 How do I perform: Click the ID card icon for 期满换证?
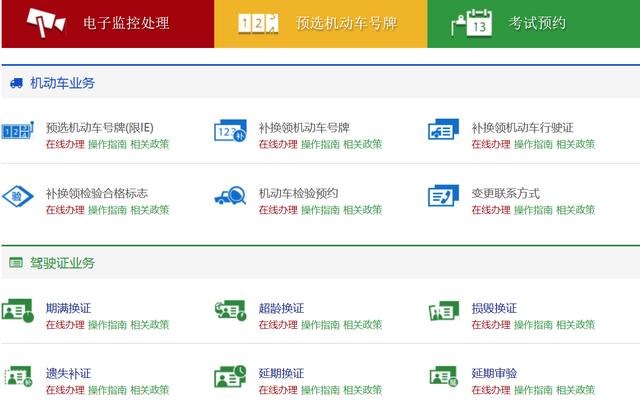pos(18,311)
